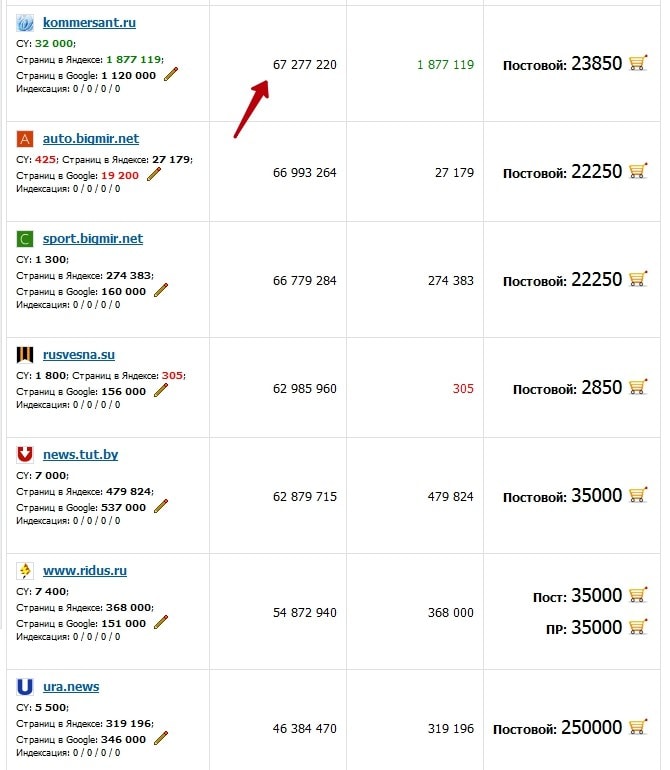Open the news.tut.by link

click(x=80, y=454)
